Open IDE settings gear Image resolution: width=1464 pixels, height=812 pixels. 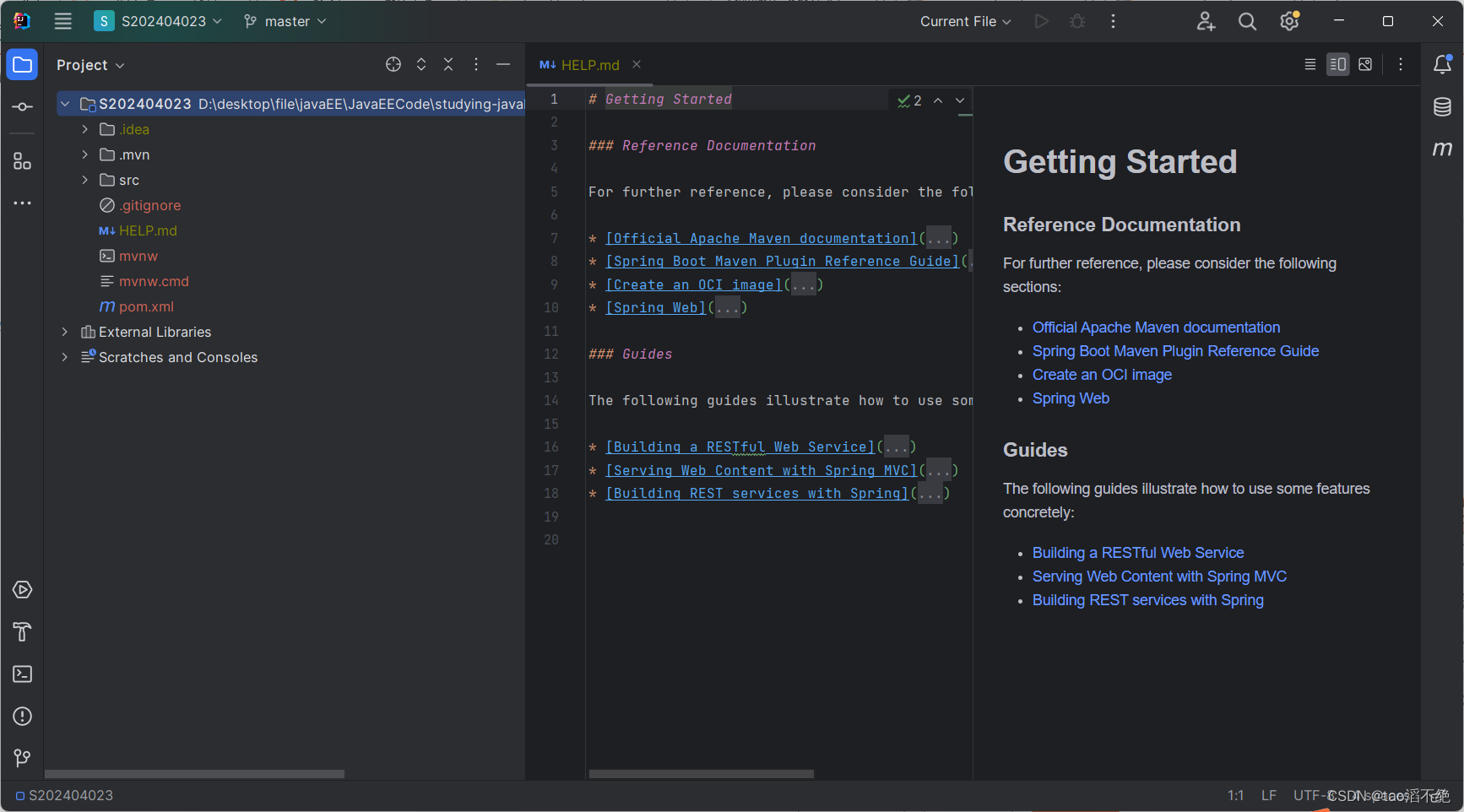pyautogui.click(x=1289, y=21)
